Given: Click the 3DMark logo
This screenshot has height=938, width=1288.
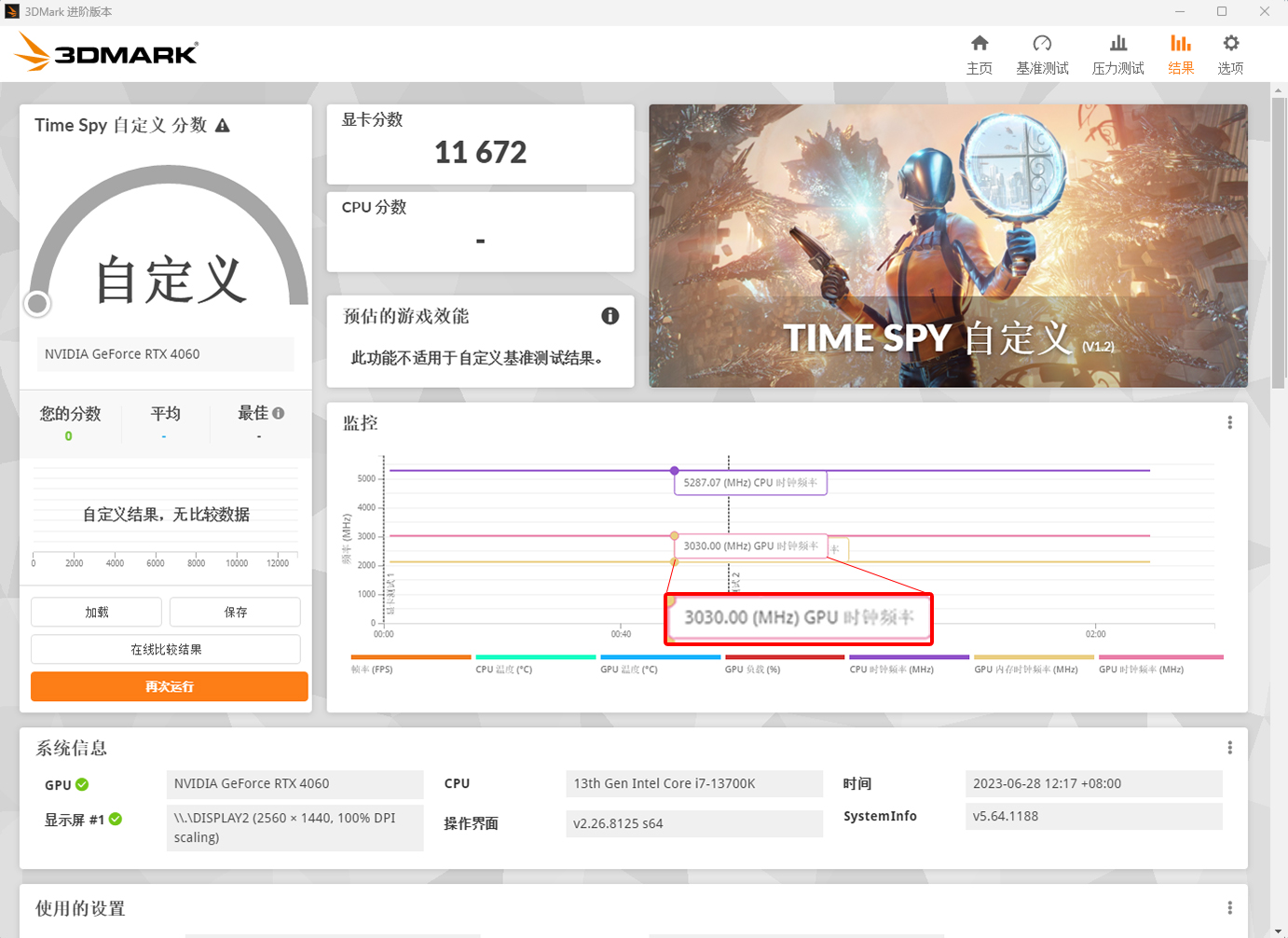Looking at the screenshot, I should [106, 52].
